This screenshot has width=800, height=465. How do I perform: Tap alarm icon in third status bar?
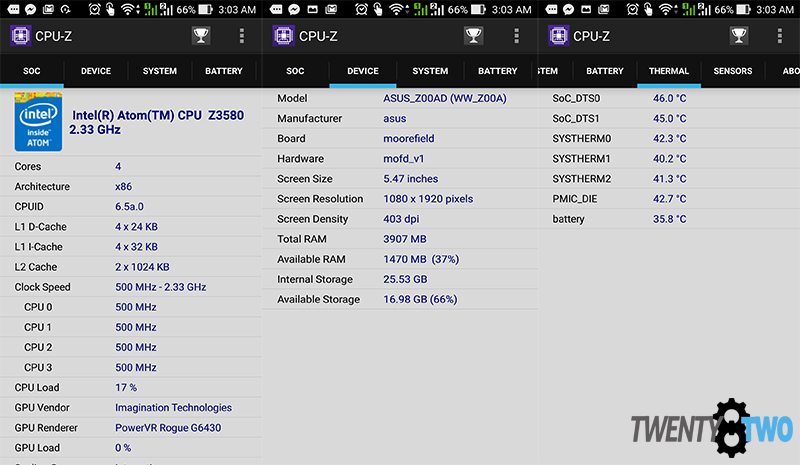[x=633, y=9]
